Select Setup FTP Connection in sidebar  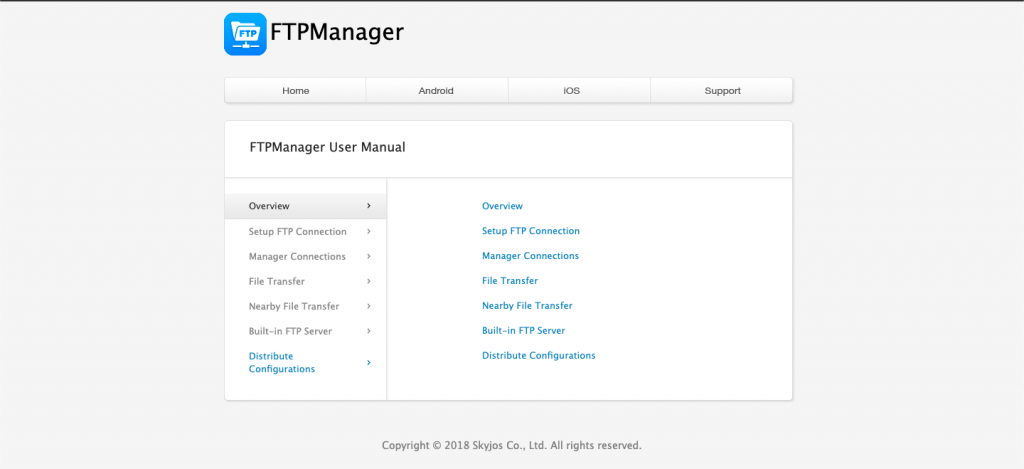coord(306,231)
